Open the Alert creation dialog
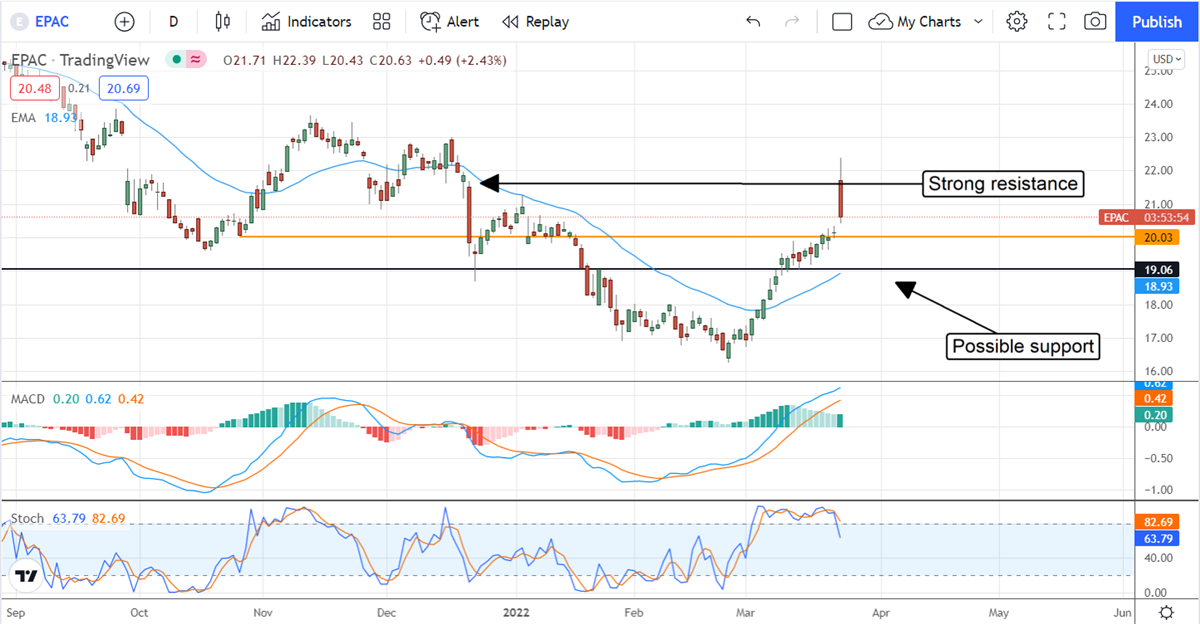1200x624 pixels. click(x=449, y=21)
